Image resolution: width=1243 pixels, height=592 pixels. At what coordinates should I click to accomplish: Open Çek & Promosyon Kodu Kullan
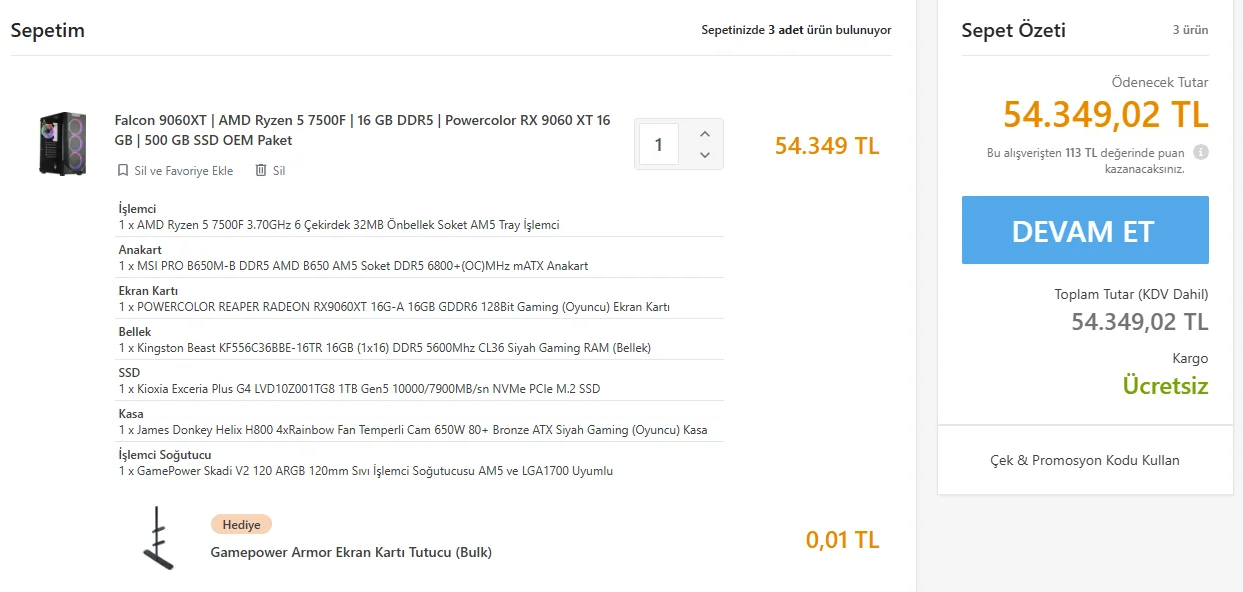click(1085, 460)
